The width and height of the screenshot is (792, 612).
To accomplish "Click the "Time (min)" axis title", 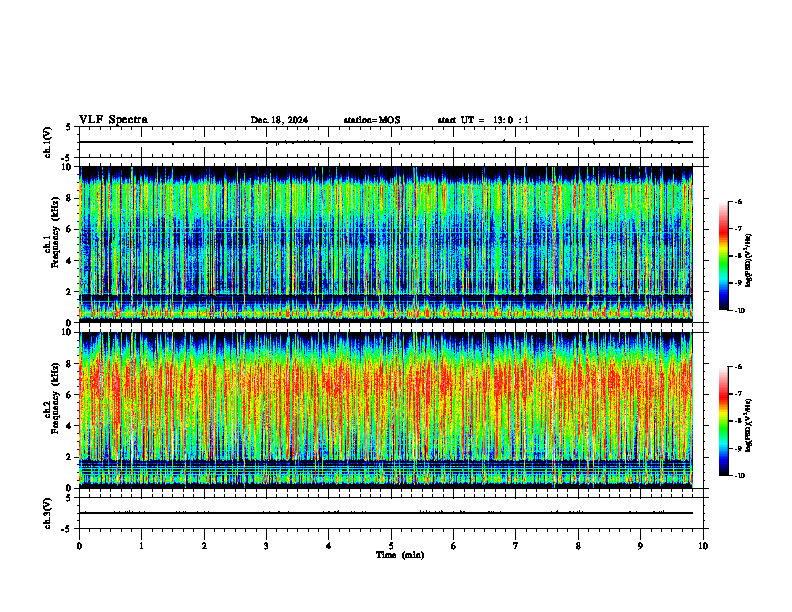I will 400,555.
